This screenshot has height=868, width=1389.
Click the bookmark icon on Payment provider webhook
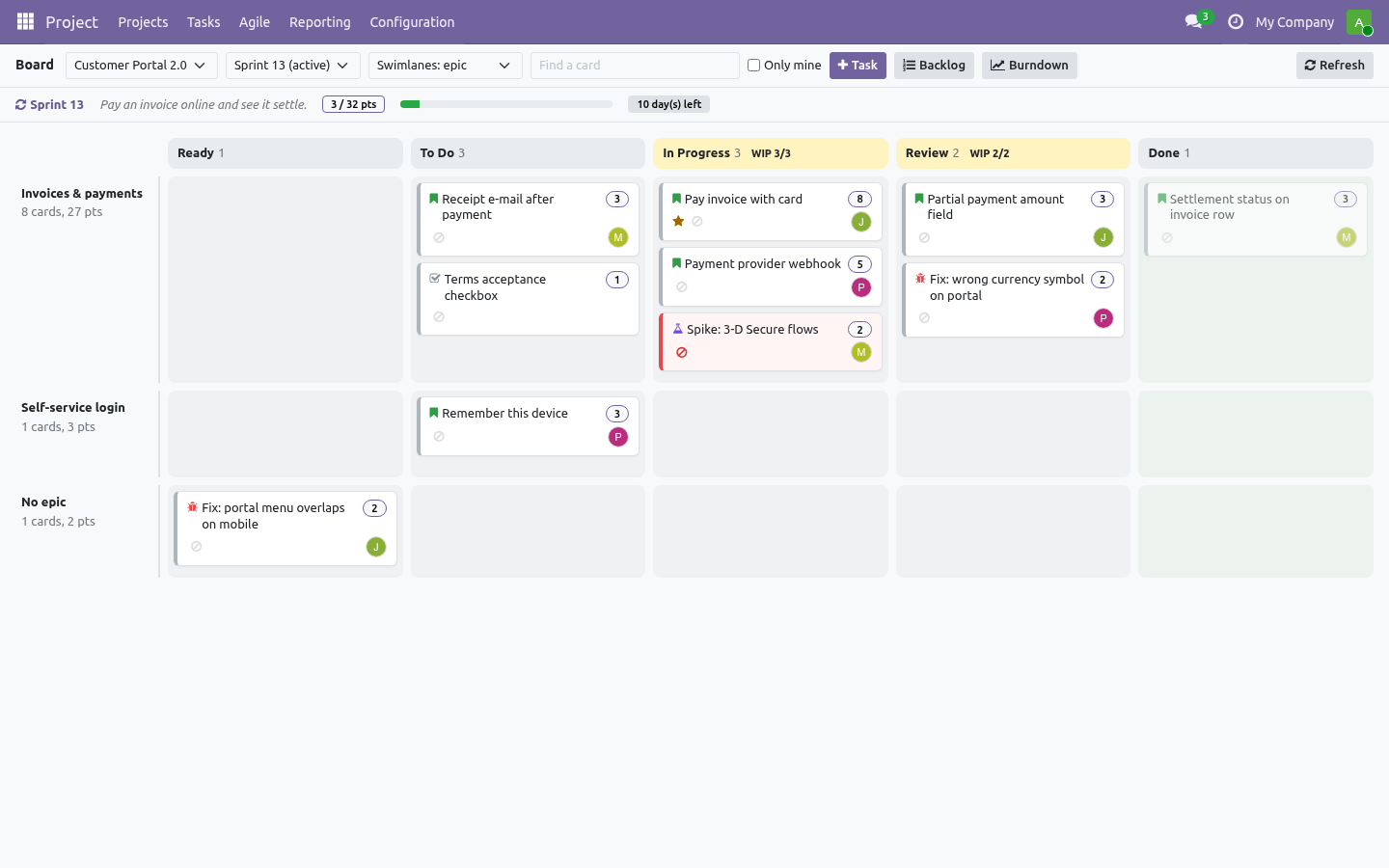tap(676, 263)
